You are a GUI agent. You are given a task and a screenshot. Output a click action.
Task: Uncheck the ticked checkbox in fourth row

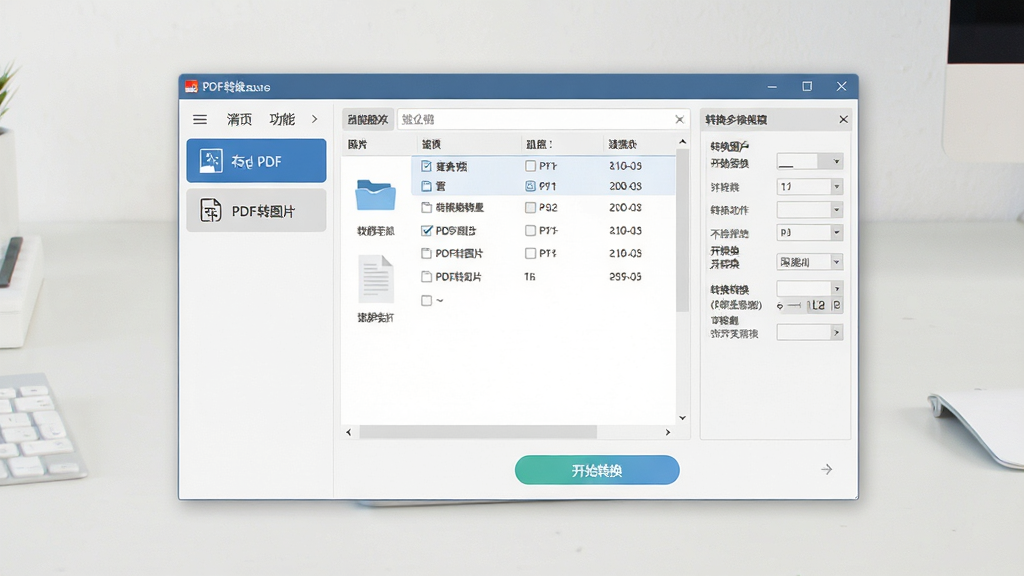(426, 231)
